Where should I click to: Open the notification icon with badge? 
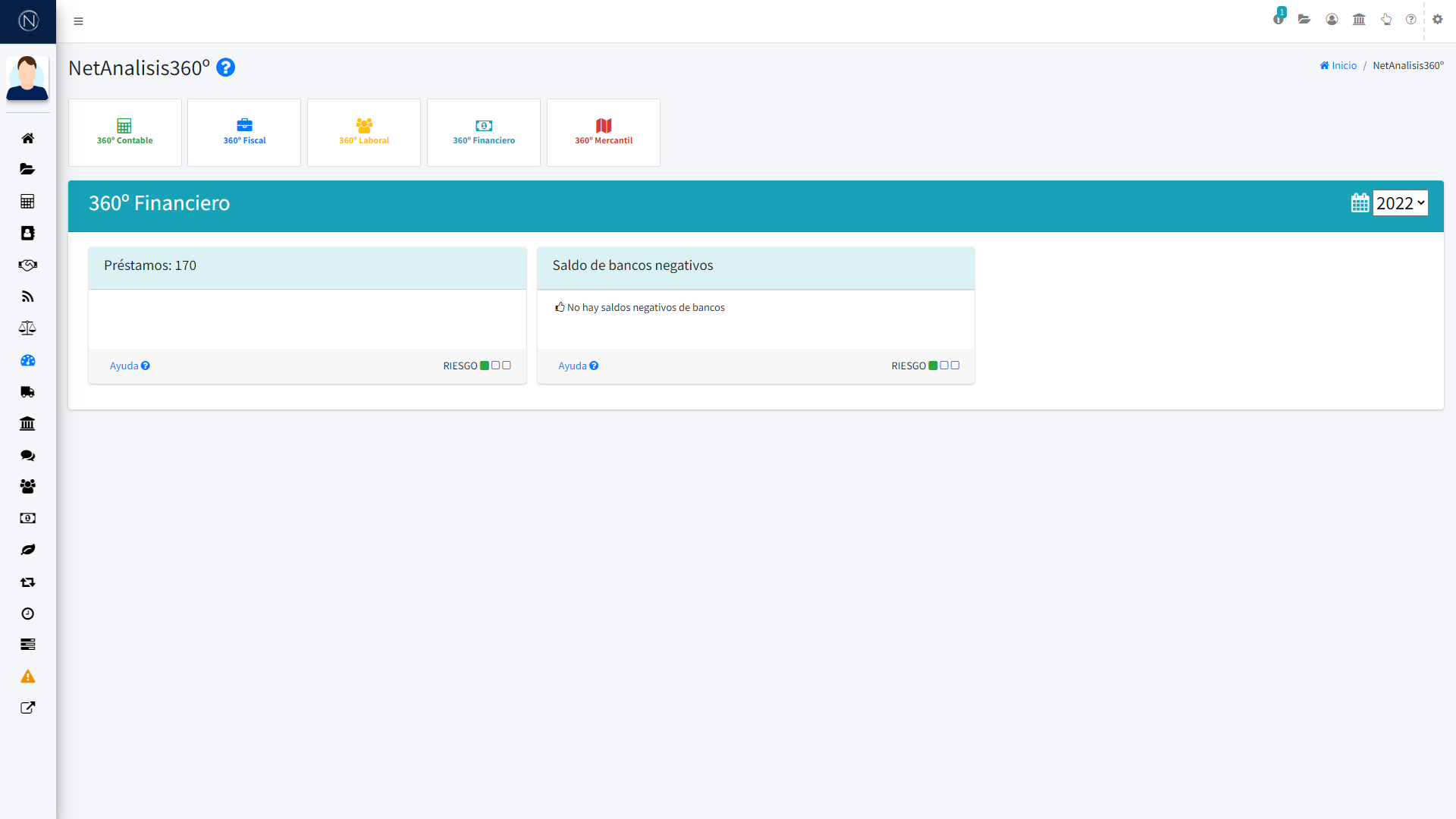[1279, 19]
